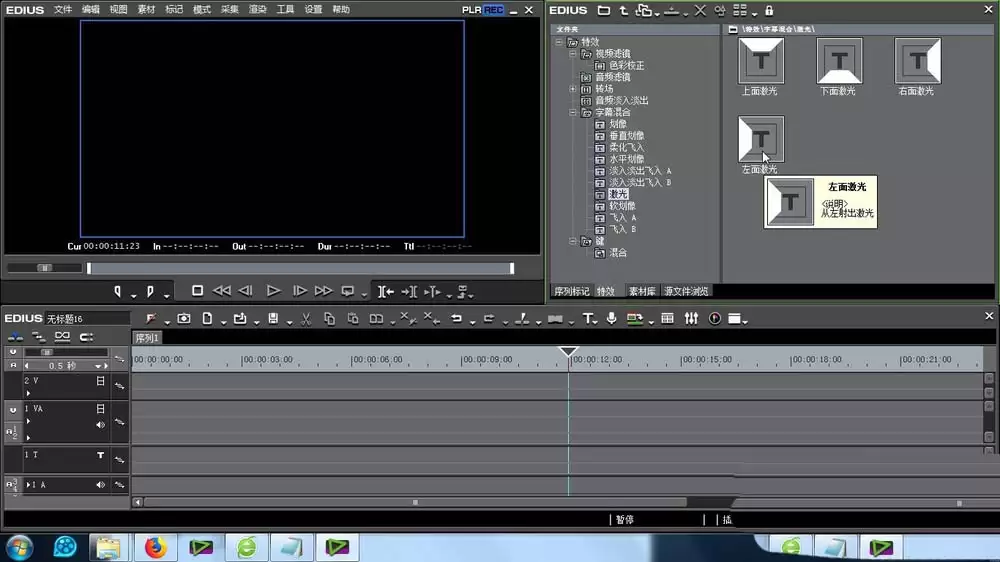
Task: Expand the 转场 tree node
Action: click(573, 89)
